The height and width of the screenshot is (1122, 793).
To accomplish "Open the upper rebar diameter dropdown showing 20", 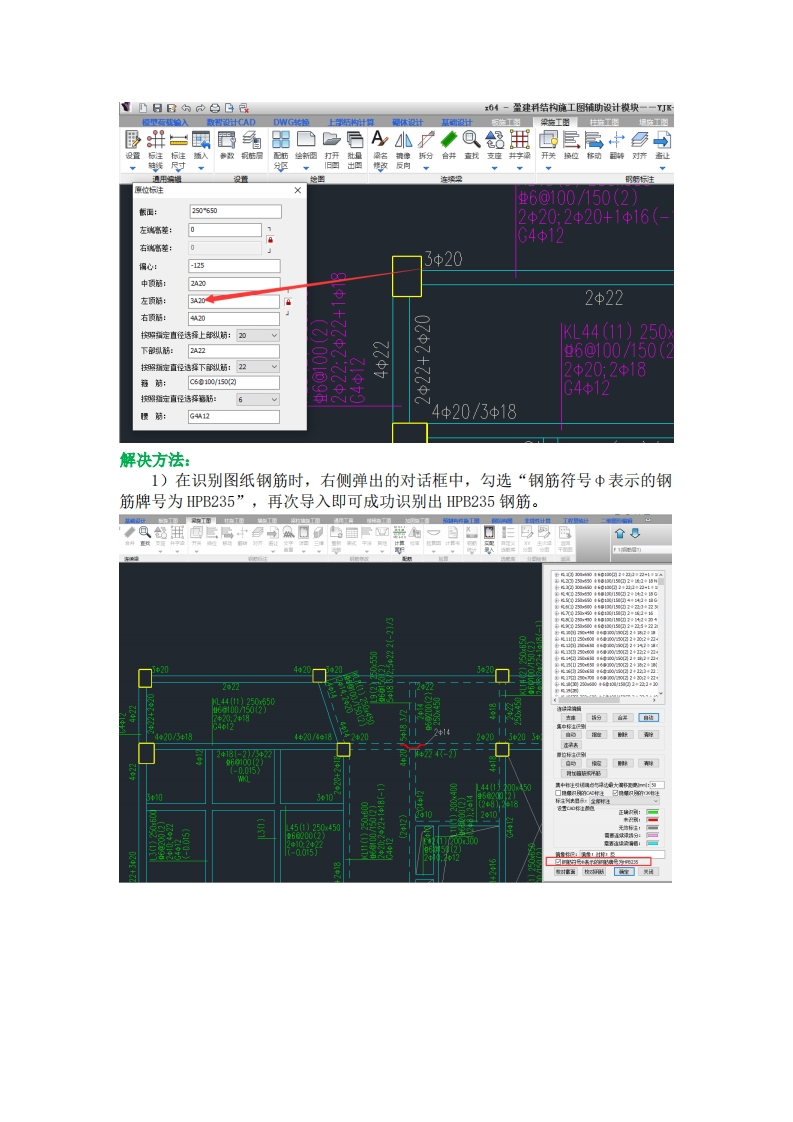I will pyautogui.click(x=258, y=336).
